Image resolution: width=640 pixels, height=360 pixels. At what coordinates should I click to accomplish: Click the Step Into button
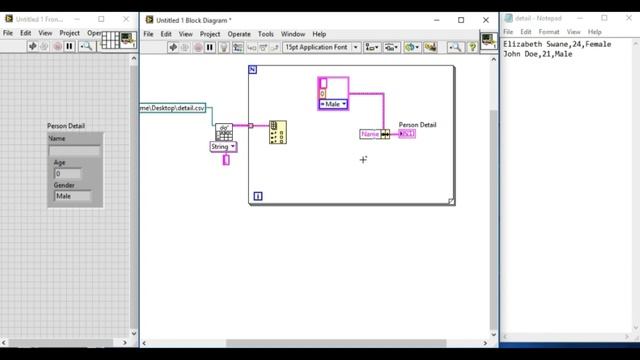(251, 48)
